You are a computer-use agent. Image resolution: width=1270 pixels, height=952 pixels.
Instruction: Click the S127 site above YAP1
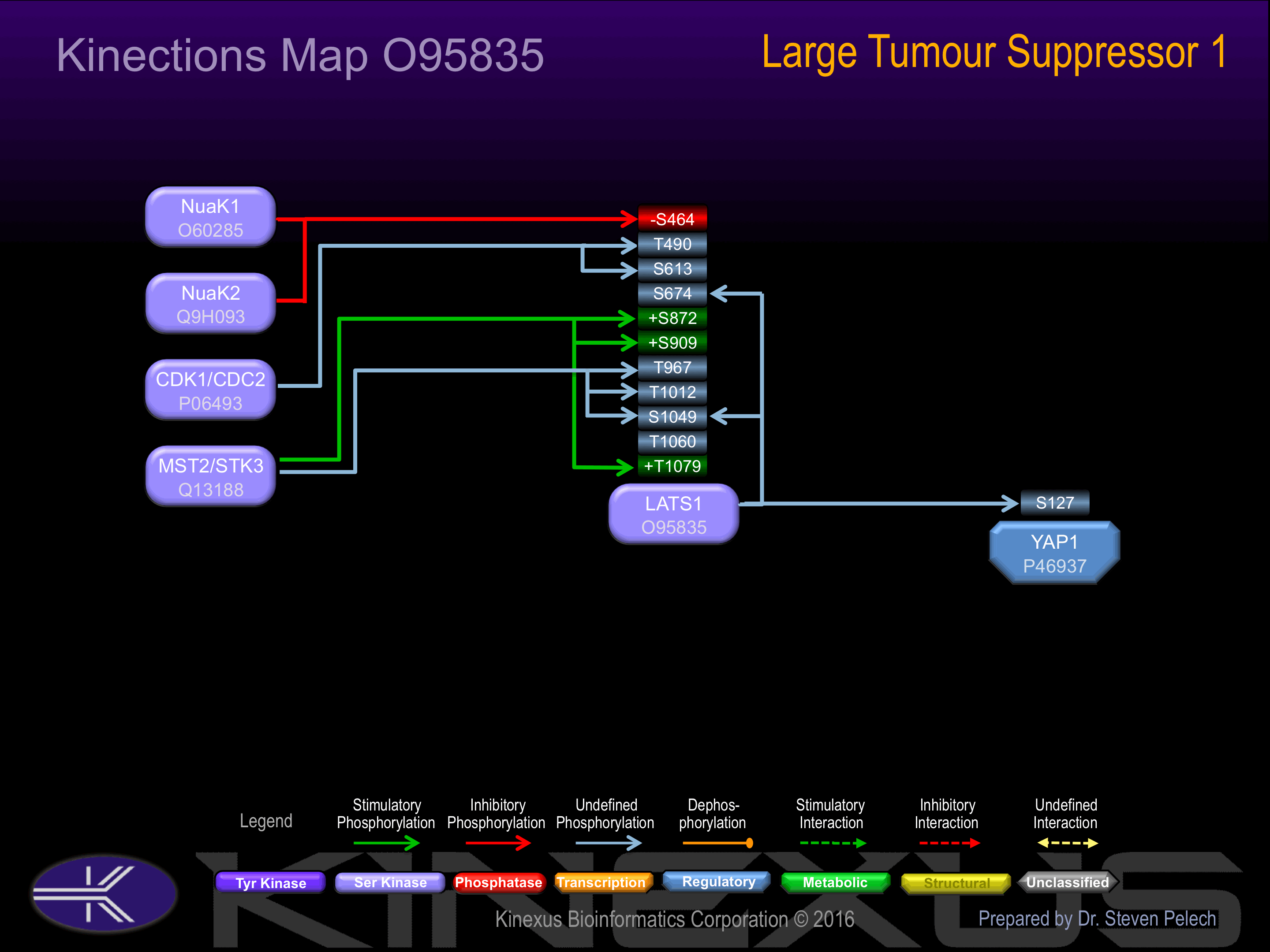(1055, 503)
